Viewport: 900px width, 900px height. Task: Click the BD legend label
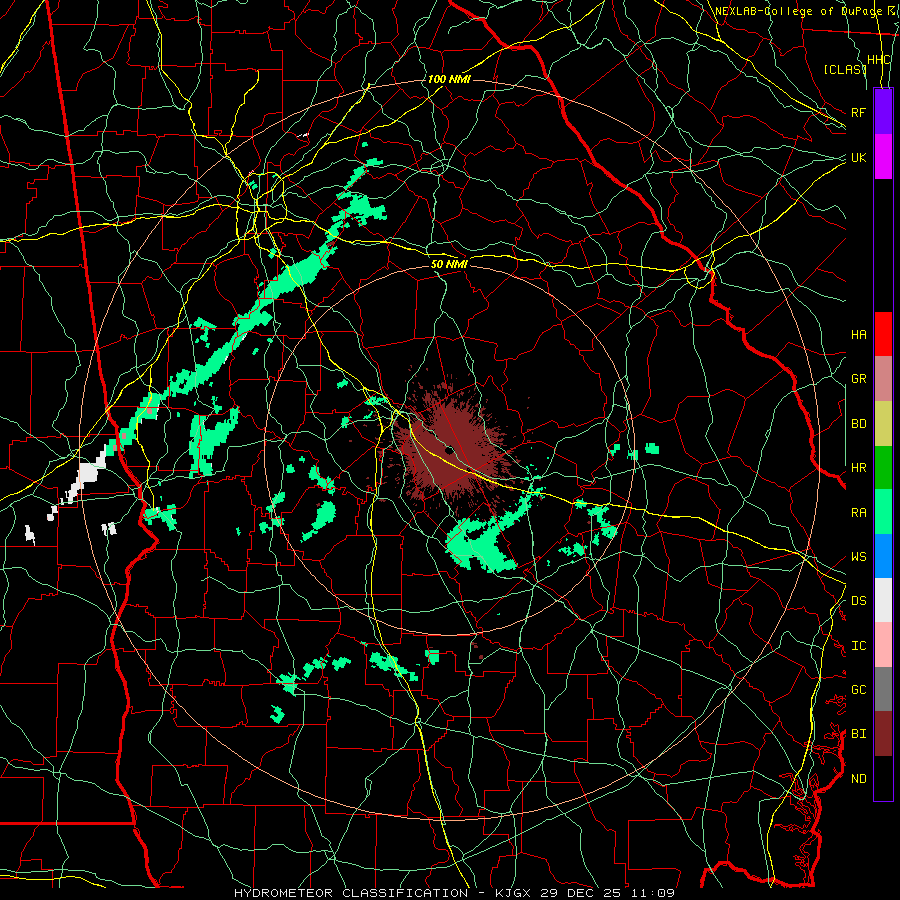tap(859, 424)
